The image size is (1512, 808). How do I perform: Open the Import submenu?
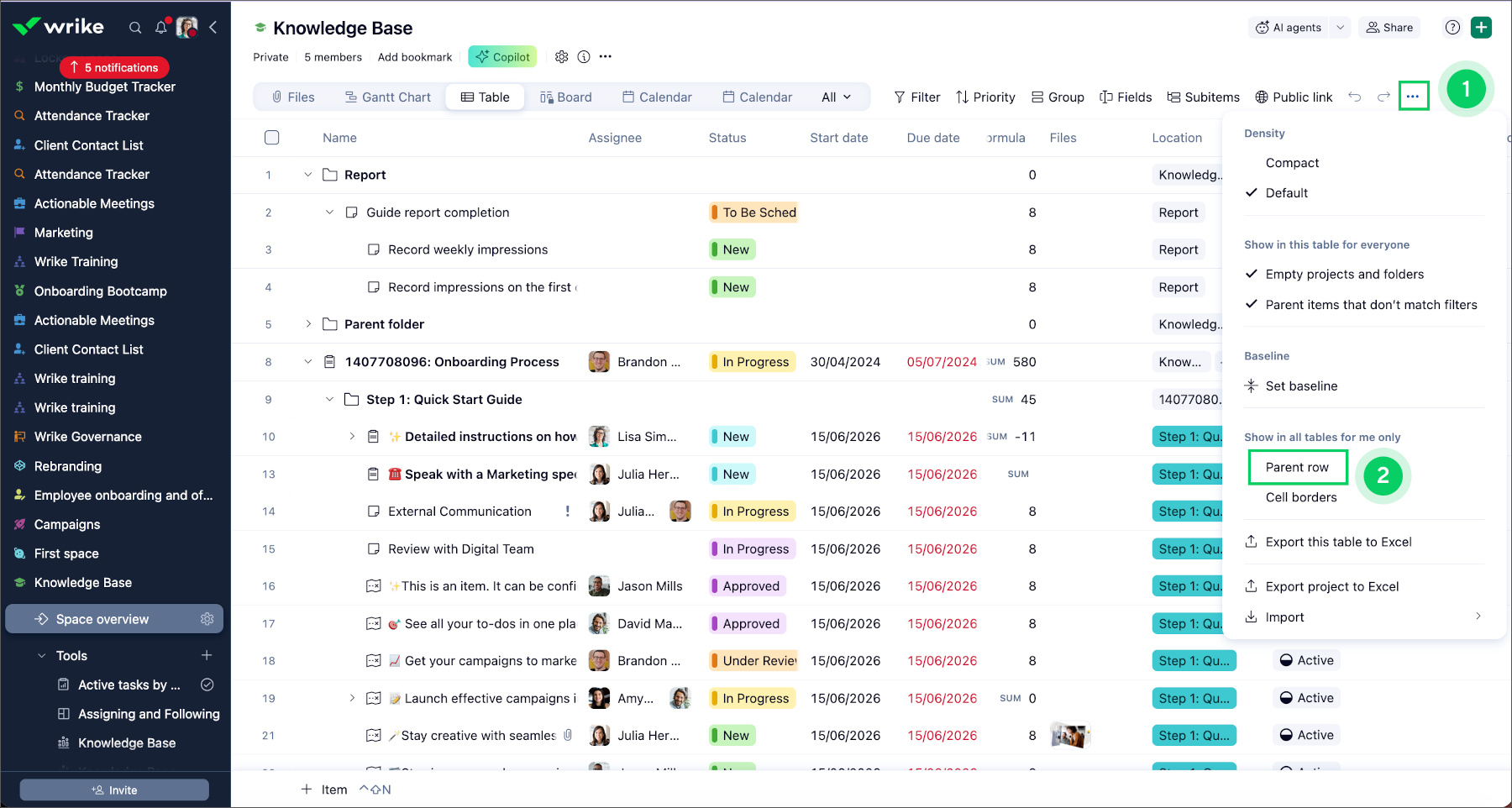click(x=1365, y=617)
